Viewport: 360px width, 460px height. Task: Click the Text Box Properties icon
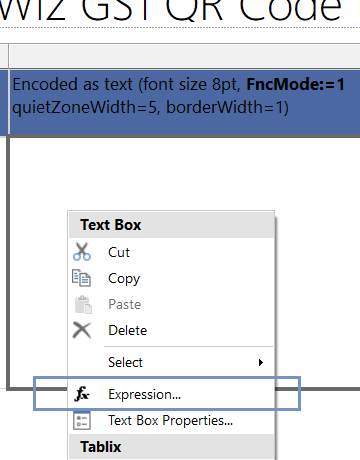click(x=82, y=420)
